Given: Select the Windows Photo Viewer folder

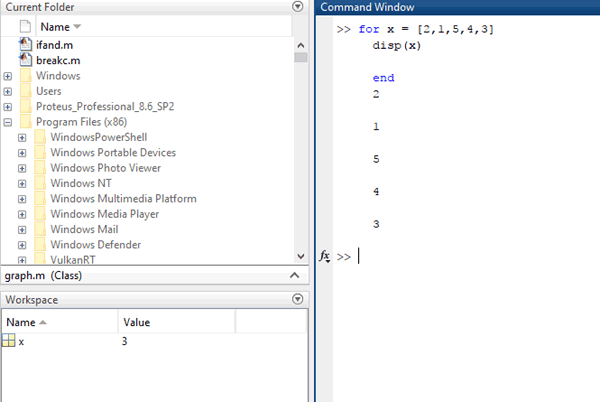Looking at the screenshot, I should (106, 168).
